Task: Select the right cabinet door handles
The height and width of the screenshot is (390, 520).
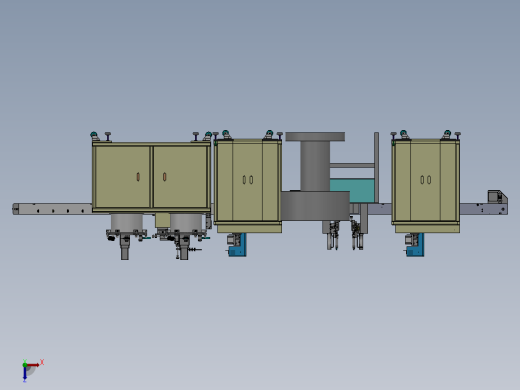Action: (426, 180)
